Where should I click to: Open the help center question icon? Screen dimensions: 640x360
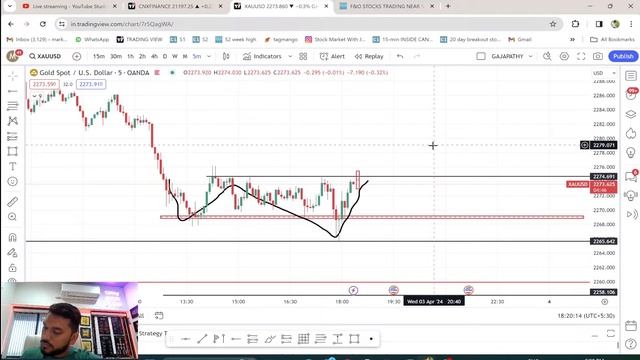tap(631, 344)
